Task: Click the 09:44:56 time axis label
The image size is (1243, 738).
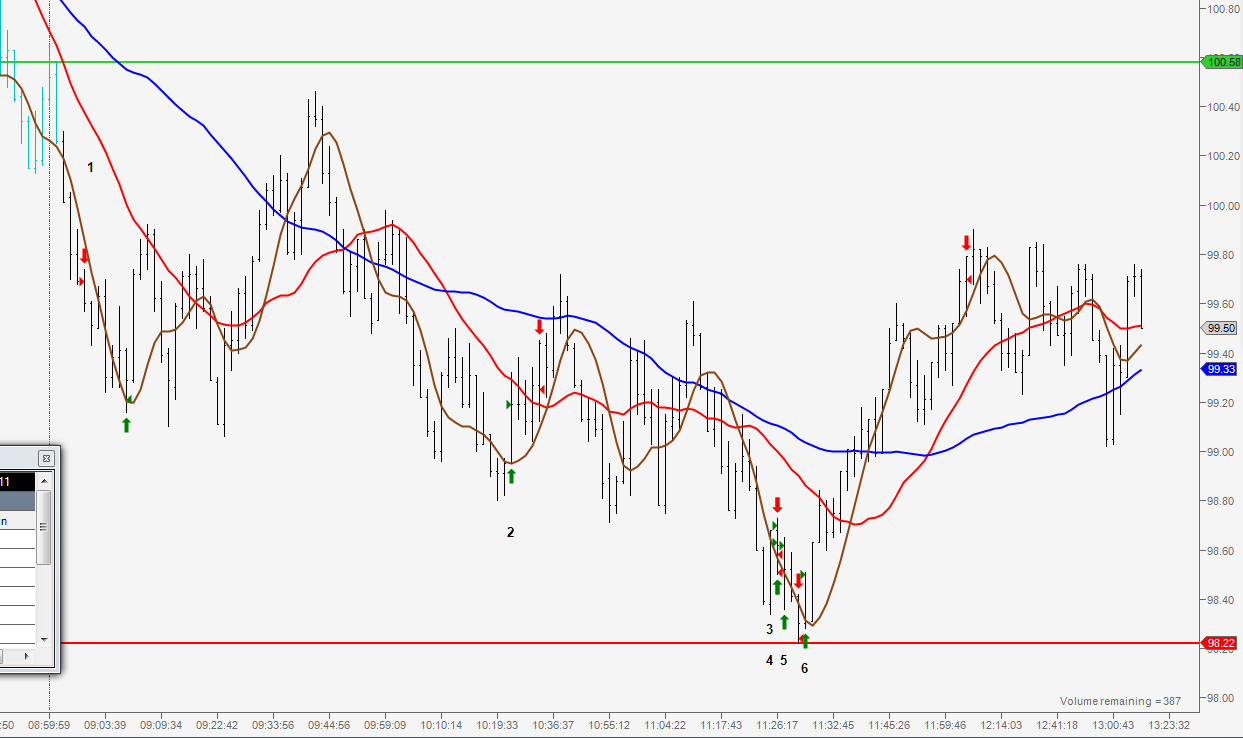Action: (x=329, y=725)
